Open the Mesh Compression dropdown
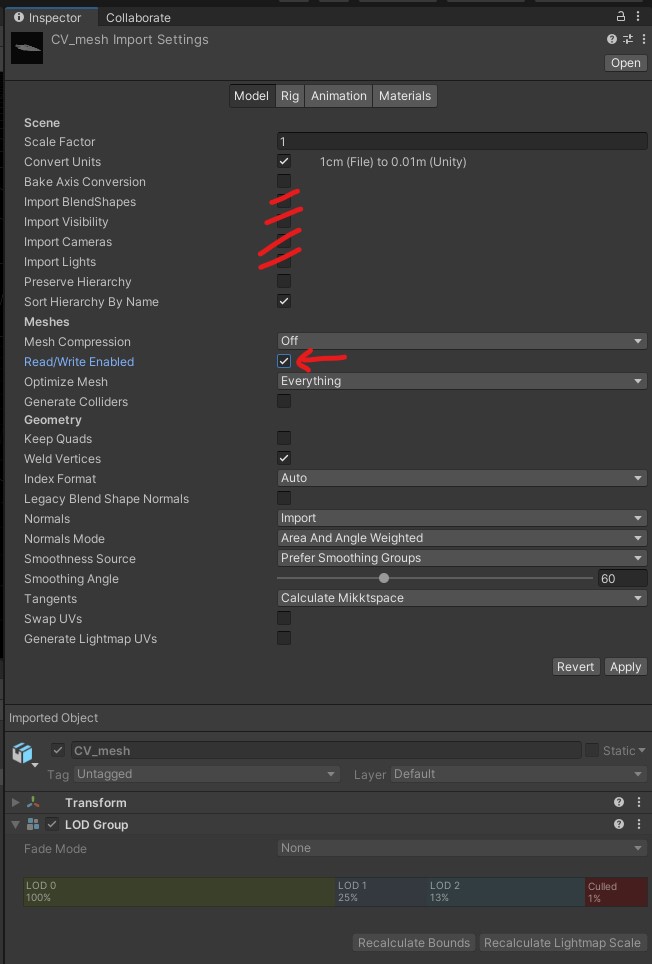 (x=461, y=341)
